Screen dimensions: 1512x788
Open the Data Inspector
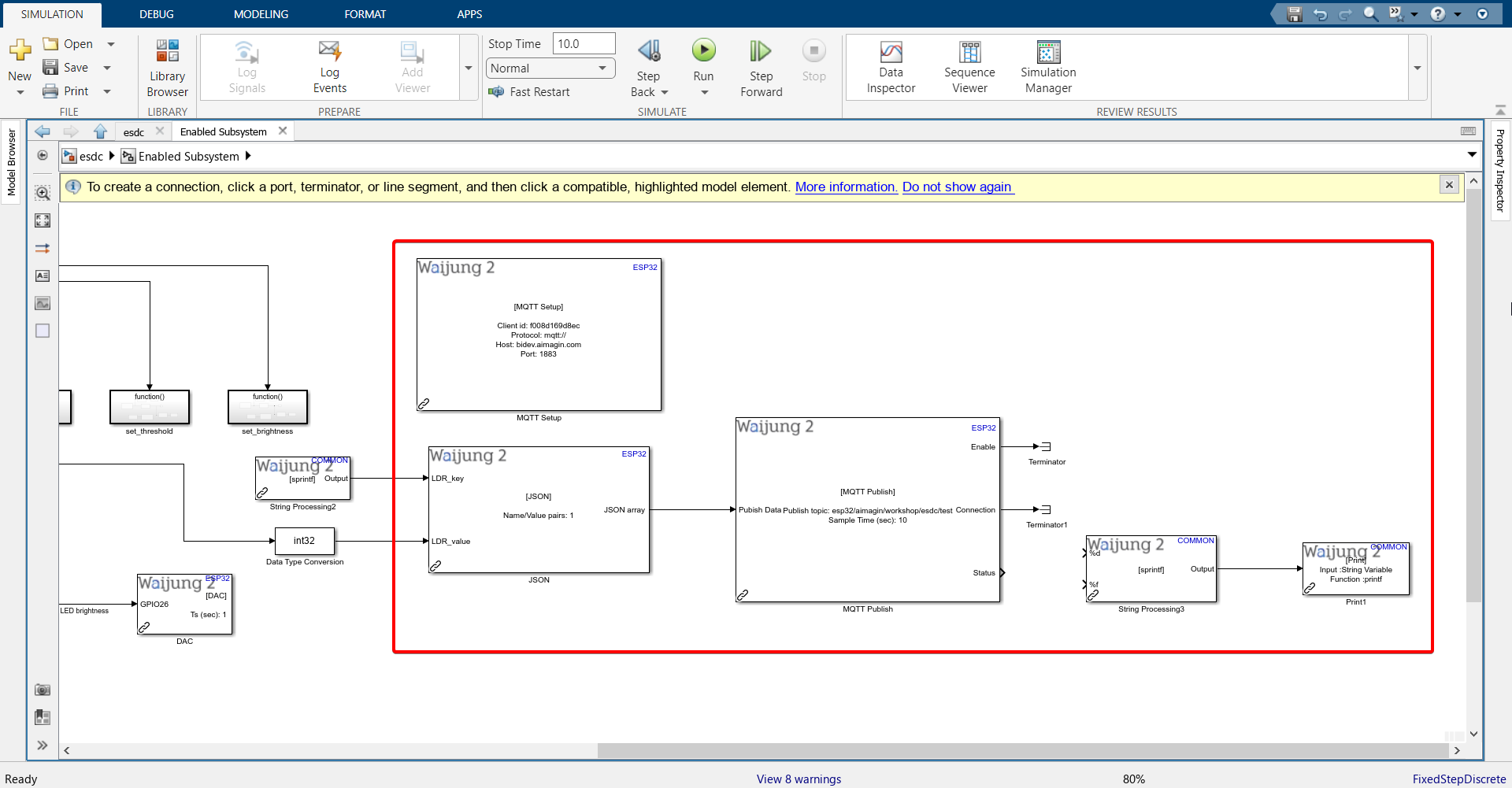coord(891,68)
